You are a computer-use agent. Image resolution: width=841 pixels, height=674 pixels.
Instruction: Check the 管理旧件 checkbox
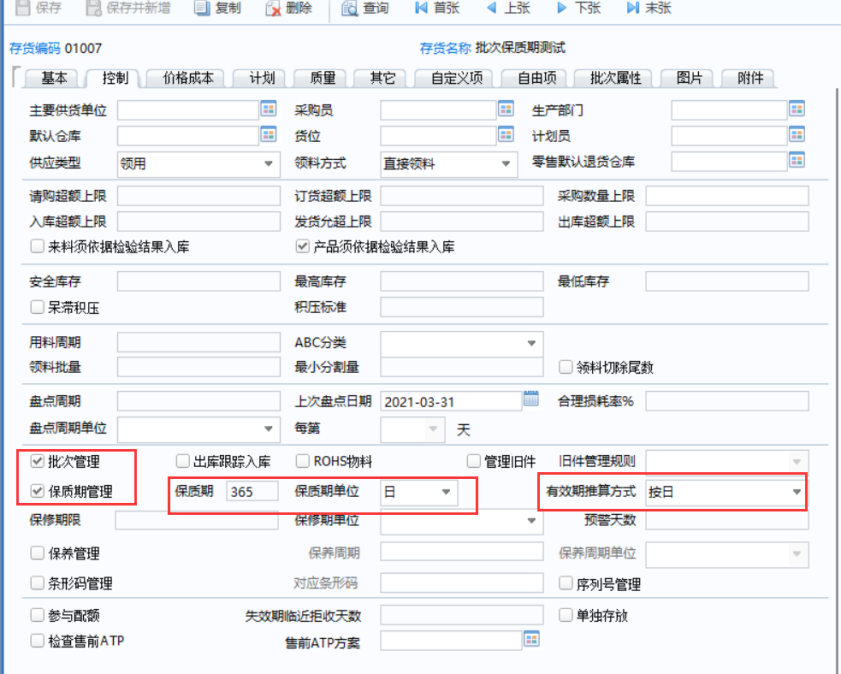coord(473,461)
